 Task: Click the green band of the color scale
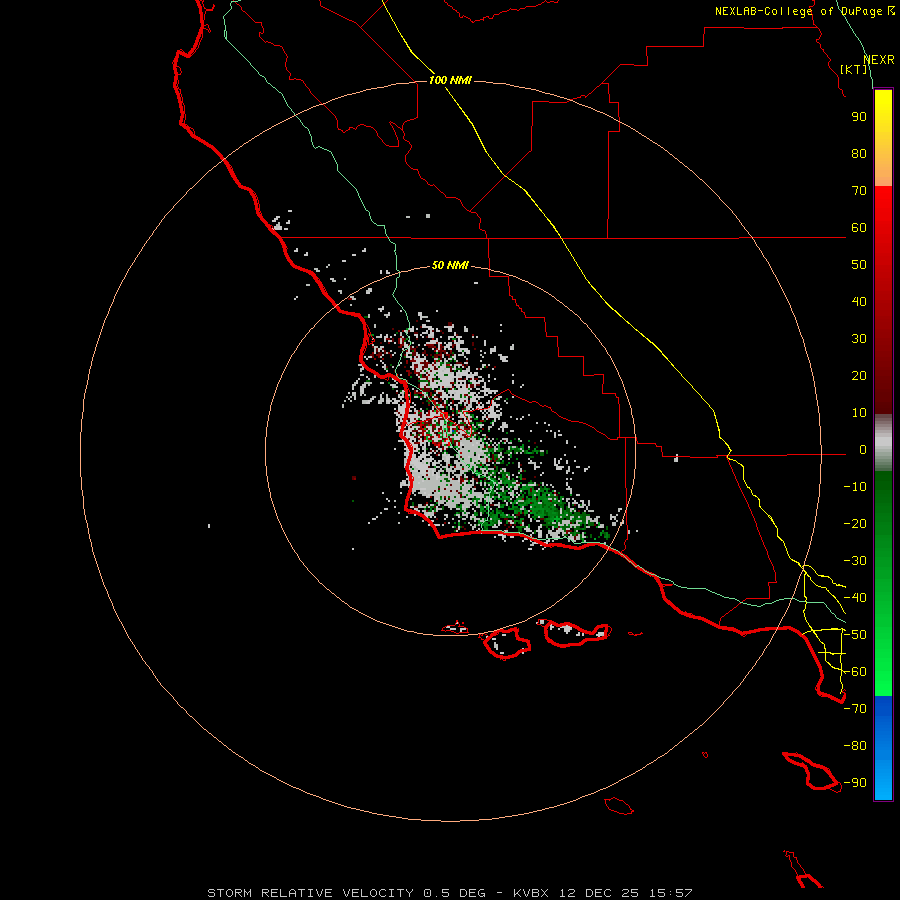(883, 584)
